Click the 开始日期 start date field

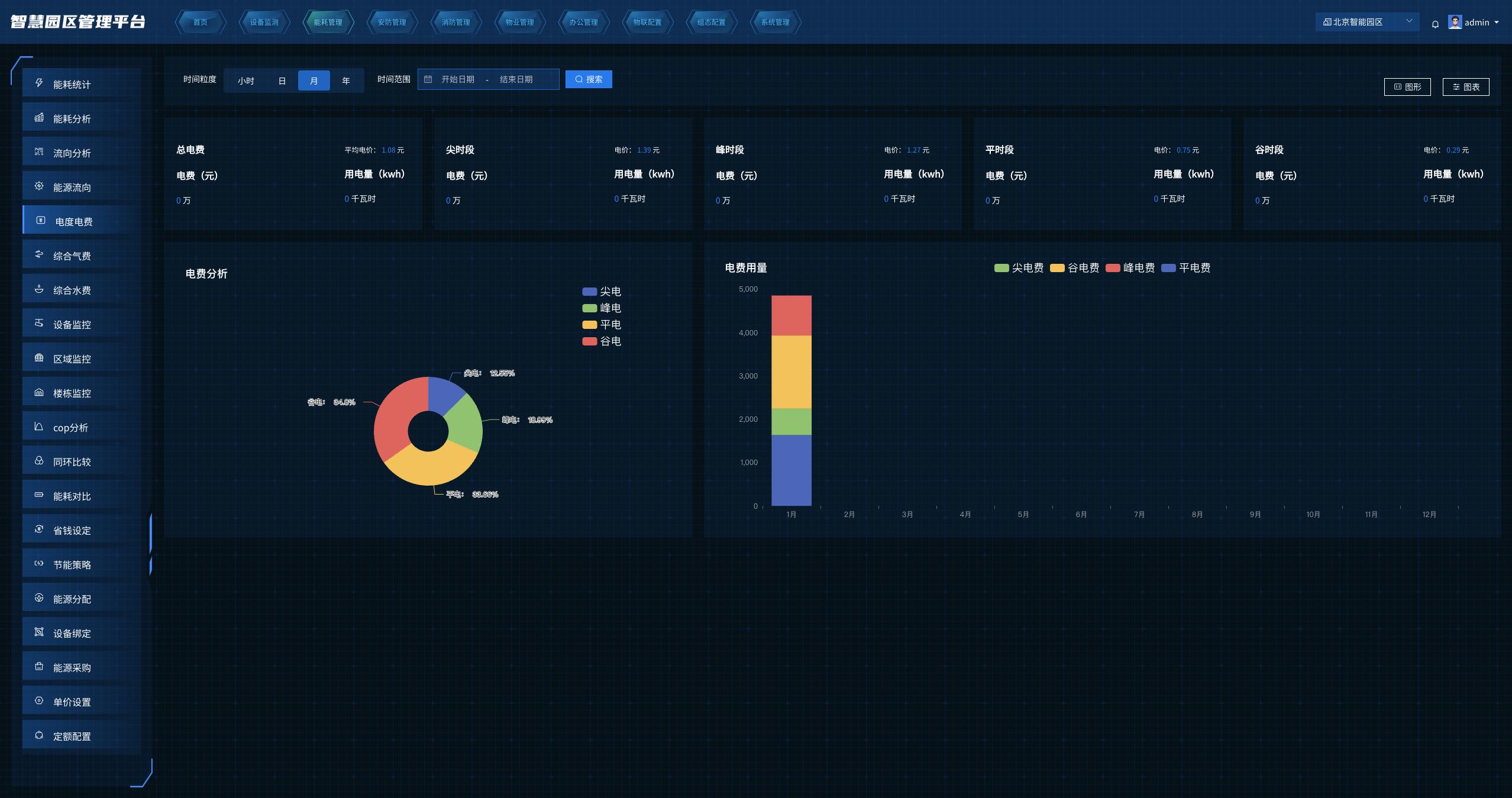[x=457, y=79]
